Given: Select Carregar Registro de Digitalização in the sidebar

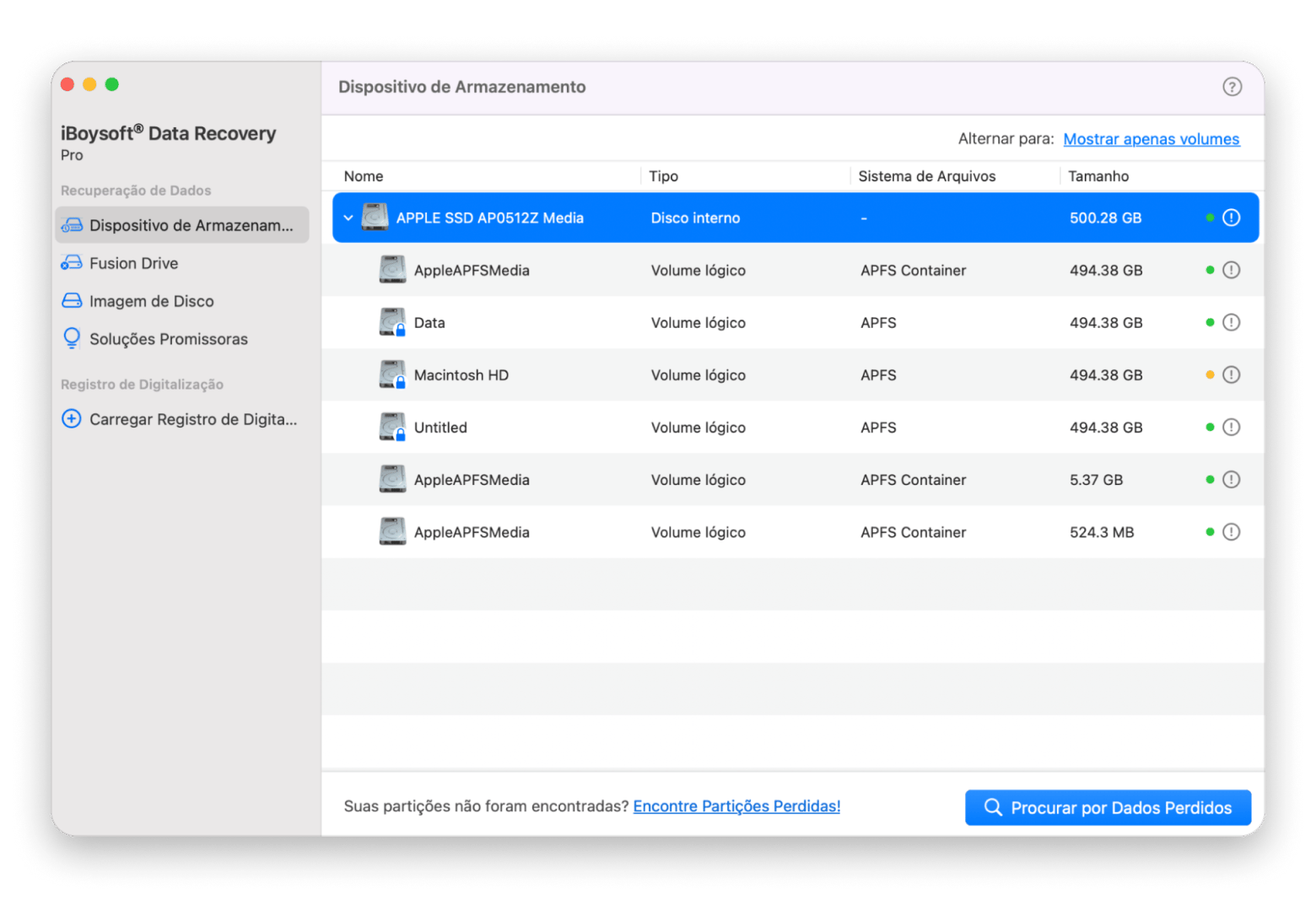Looking at the screenshot, I should click(x=182, y=419).
